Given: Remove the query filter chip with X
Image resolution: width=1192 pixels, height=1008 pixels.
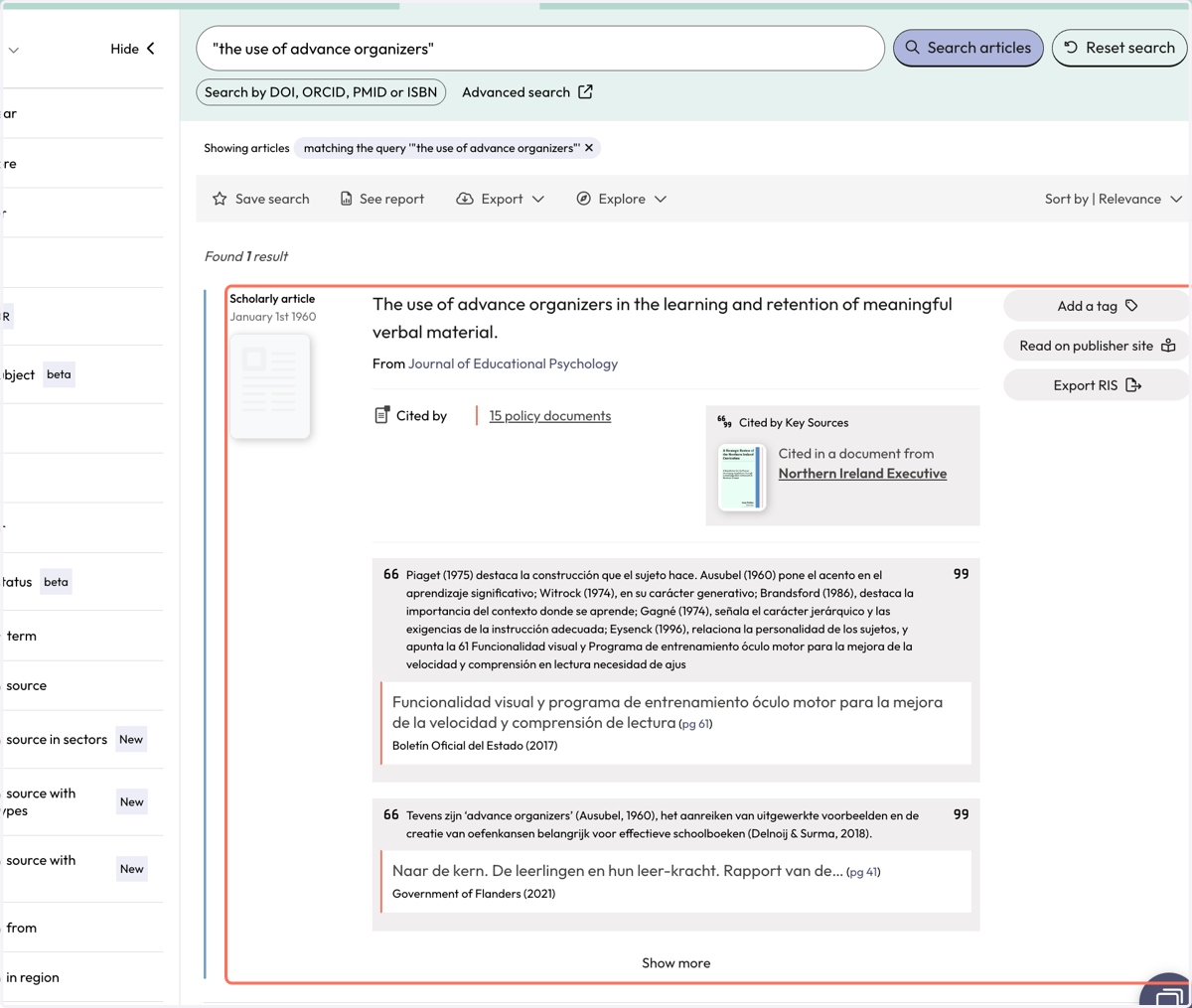Looking at the screenshot, I should [589, 148].
